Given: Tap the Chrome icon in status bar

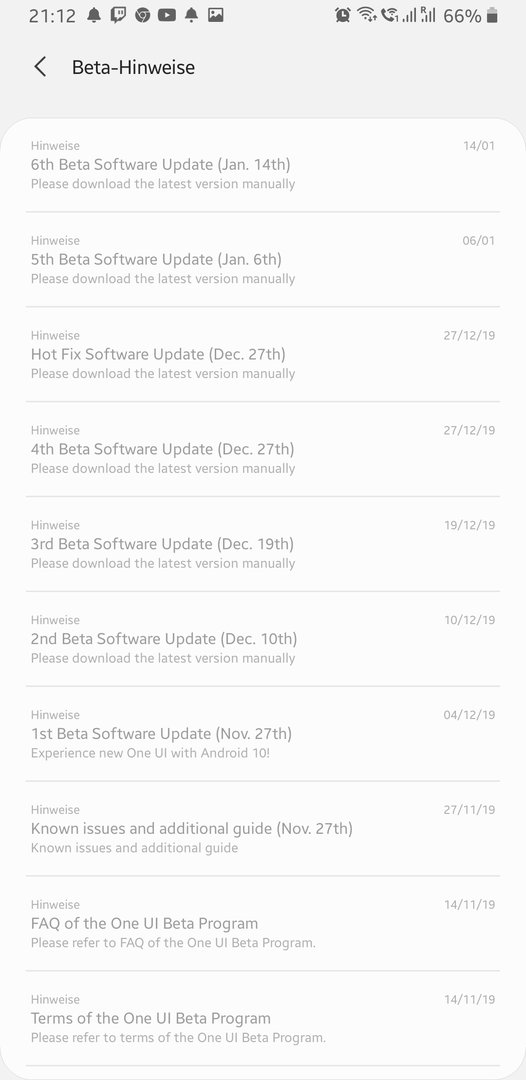Looking at the screenshot, I should [x=143, y=15].
